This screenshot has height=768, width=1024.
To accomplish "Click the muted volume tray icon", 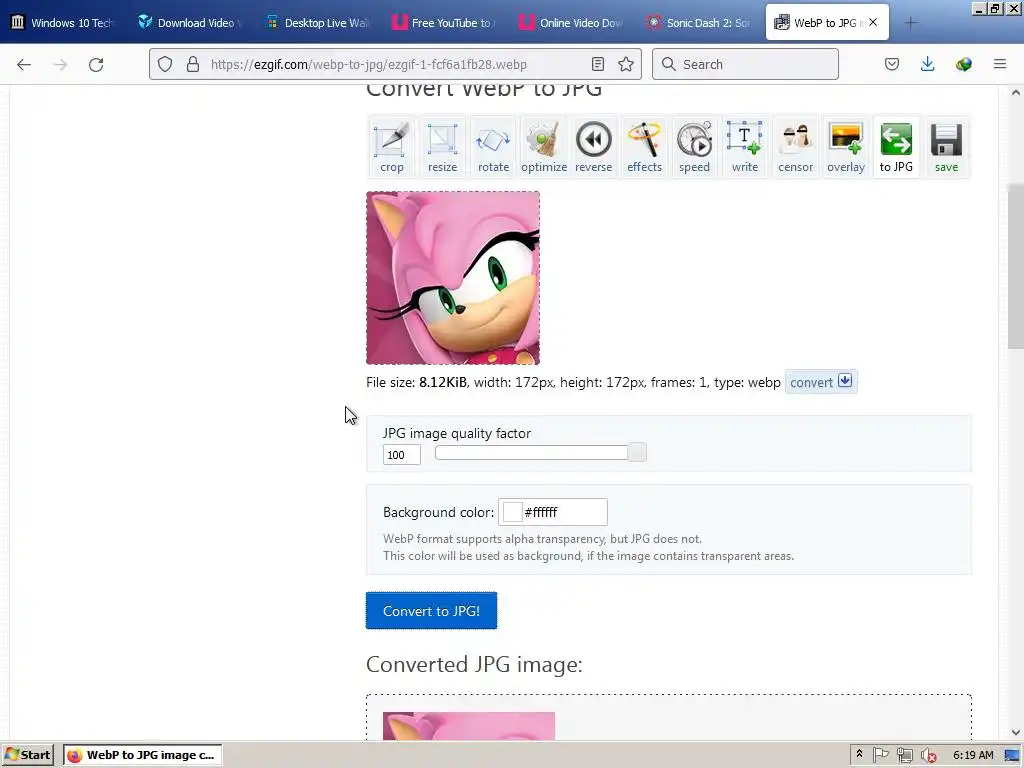I will 928,756.
